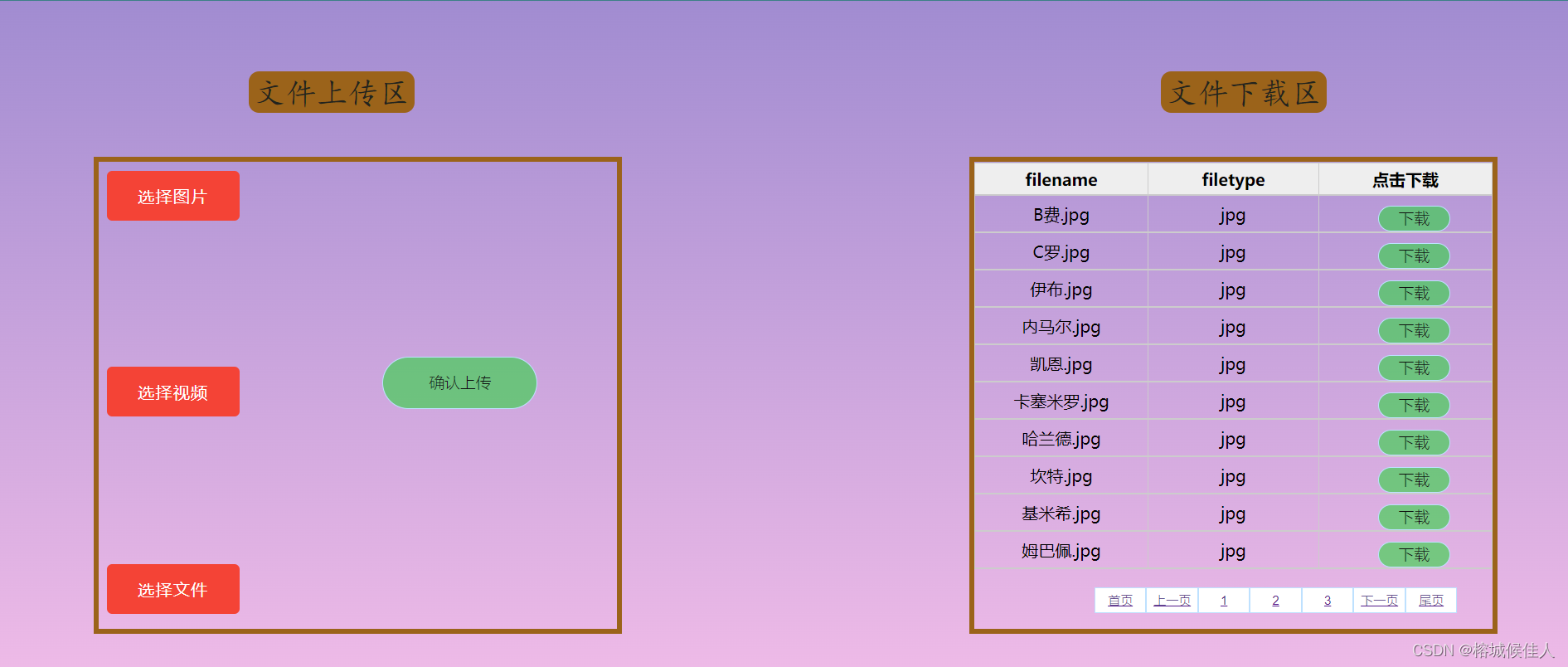
Task: Select the 哈兰德.jpg filename cell
Action: 1061,439
